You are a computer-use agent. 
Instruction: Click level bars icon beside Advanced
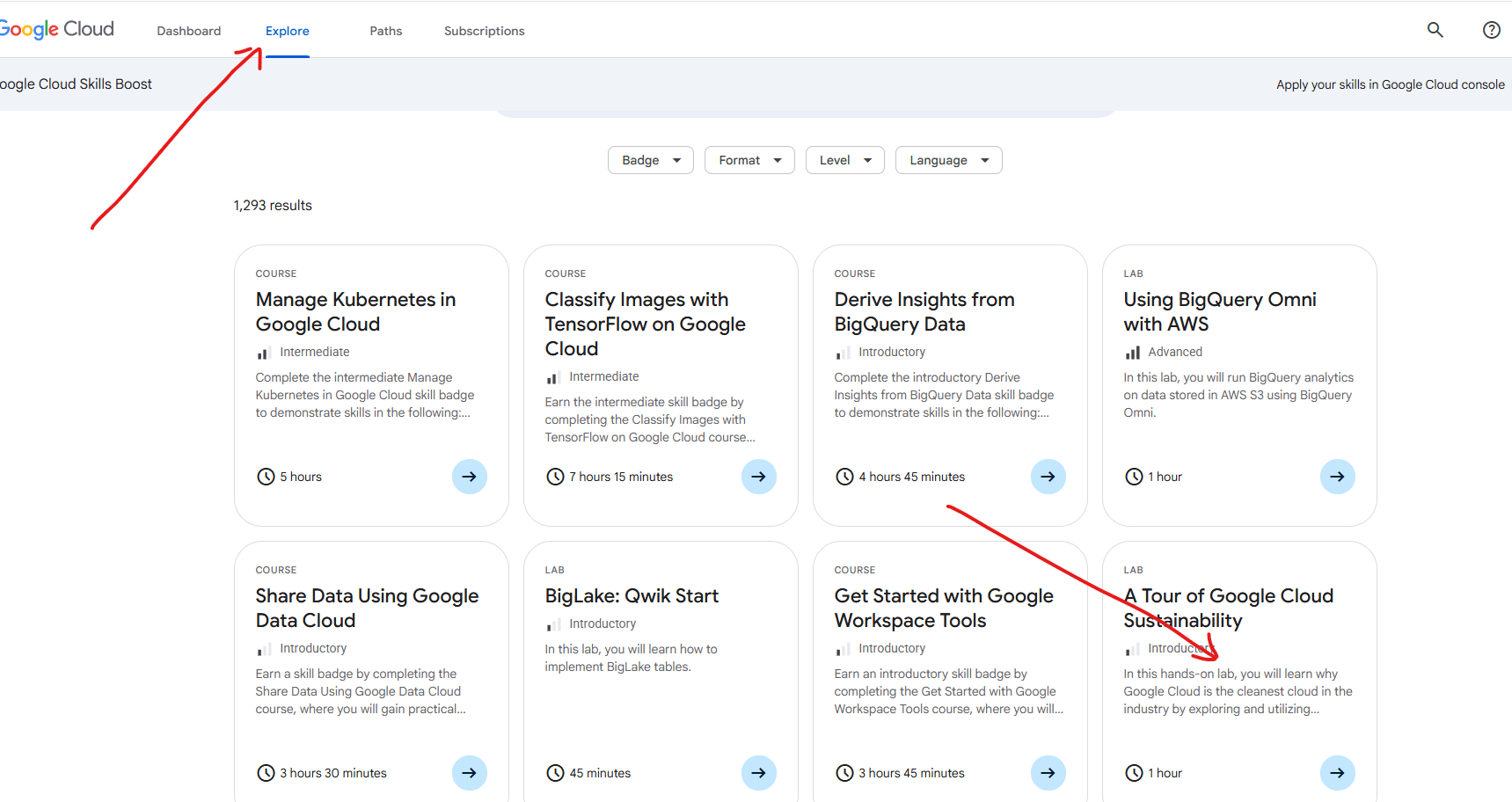[1133, 353]
